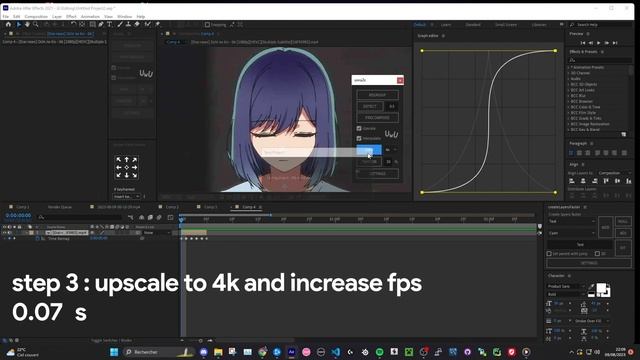Click timeline current timecode display

18,216
